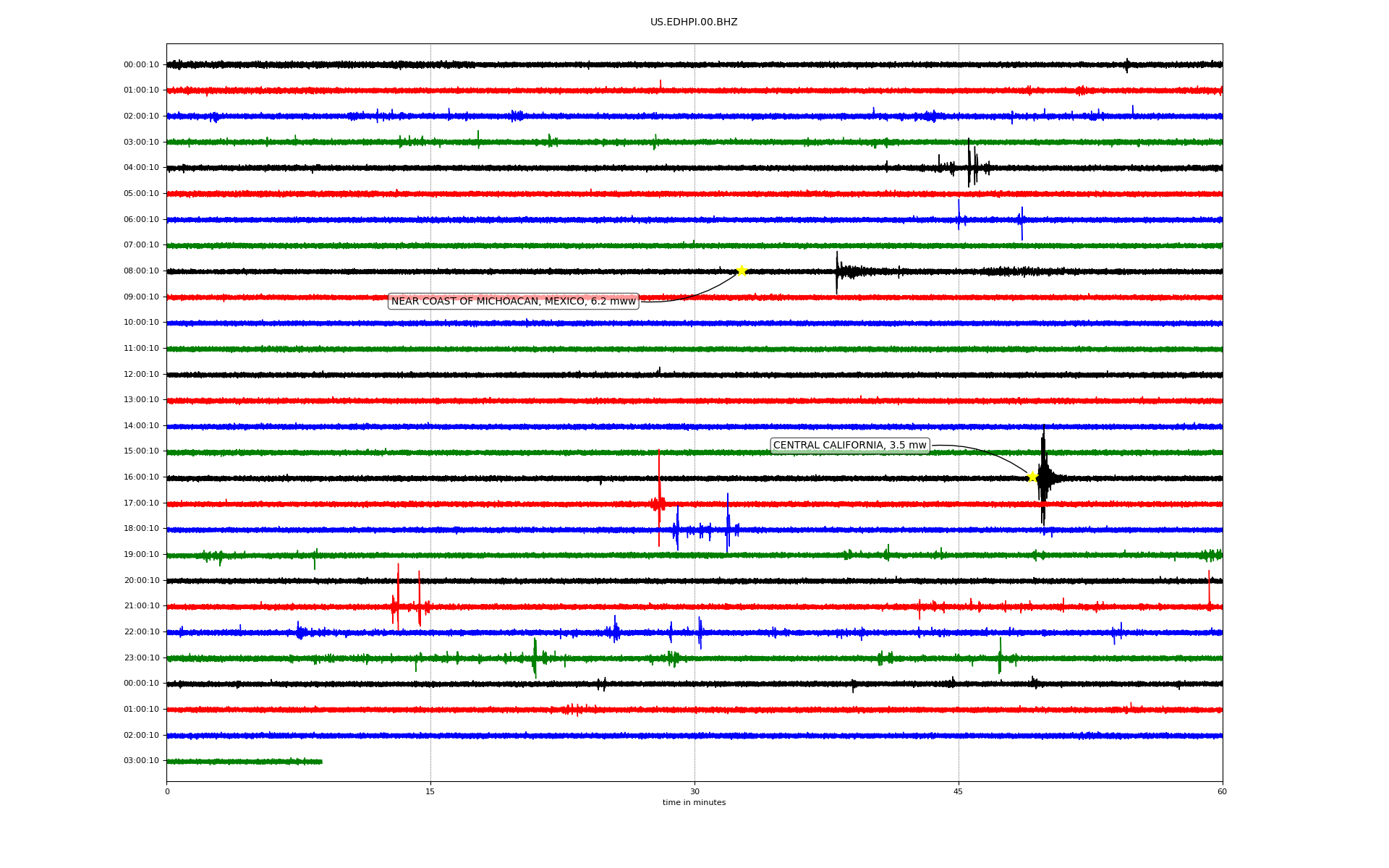Click the top 00:00:10 trace time label
The height and width of the screenshot is (868, 1389).
pos(141,65)
